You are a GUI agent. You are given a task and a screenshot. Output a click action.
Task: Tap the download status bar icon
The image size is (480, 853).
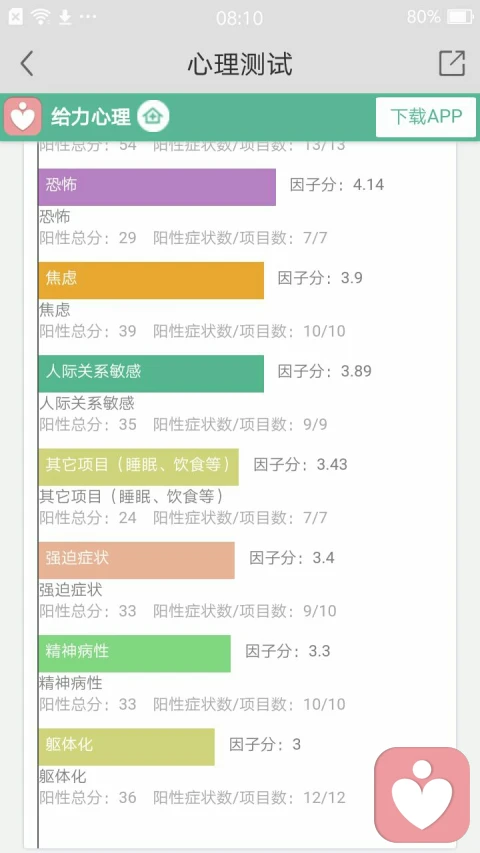pyautogui.click(x=65, y=17)
